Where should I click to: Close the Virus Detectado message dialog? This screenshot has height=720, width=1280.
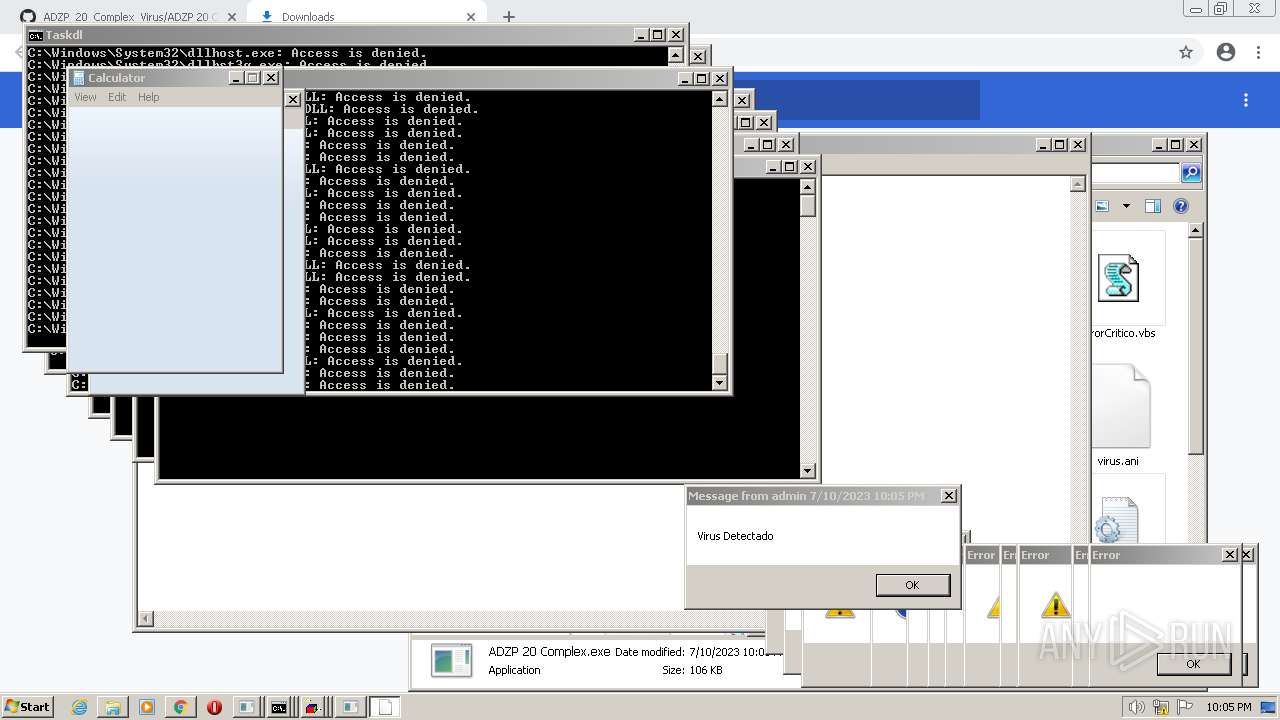point(949,495)
